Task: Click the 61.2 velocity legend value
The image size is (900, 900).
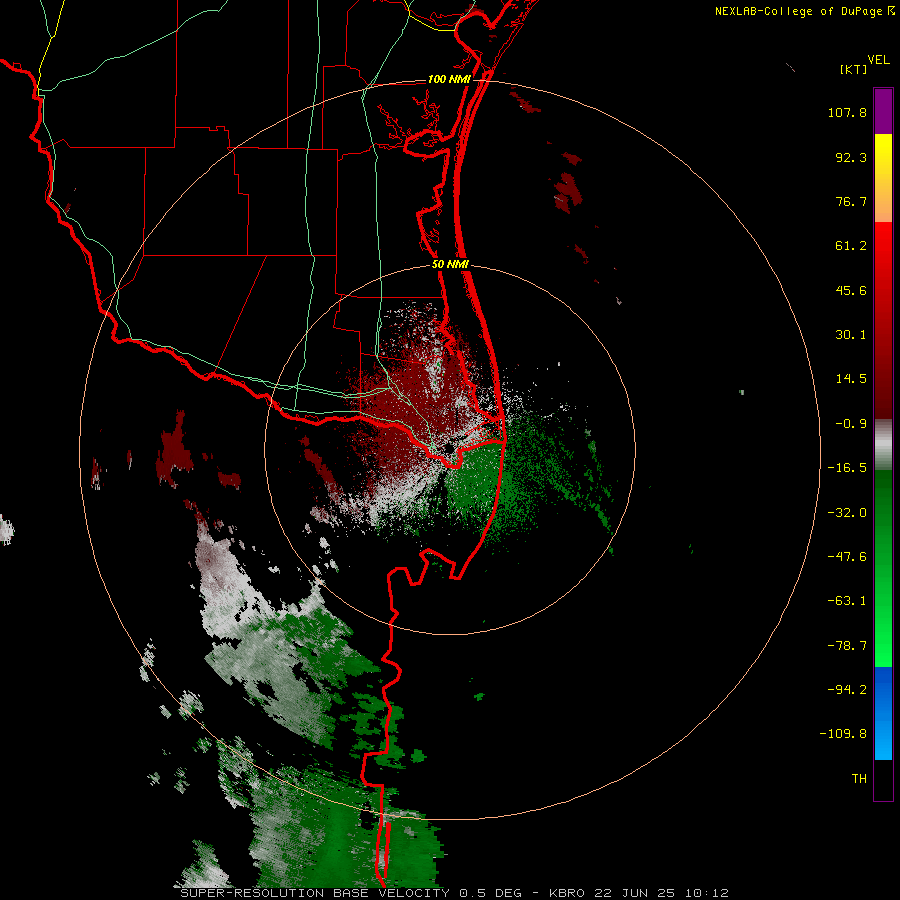Action: 851,246
